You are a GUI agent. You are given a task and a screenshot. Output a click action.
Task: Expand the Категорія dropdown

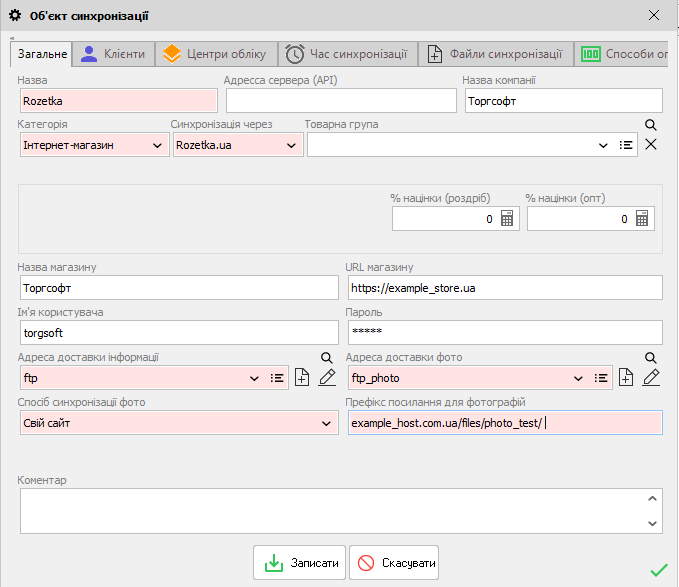pos(156,146)
